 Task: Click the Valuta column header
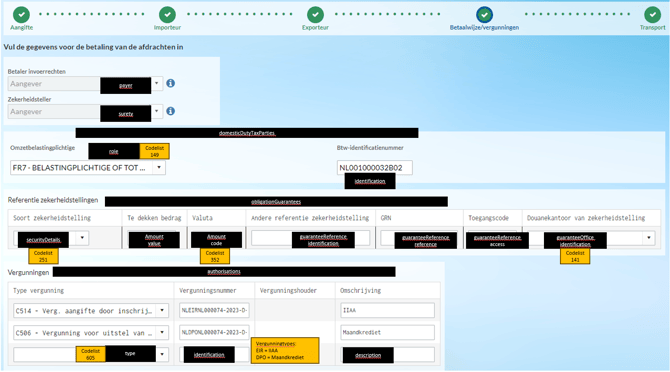[202, 218]
